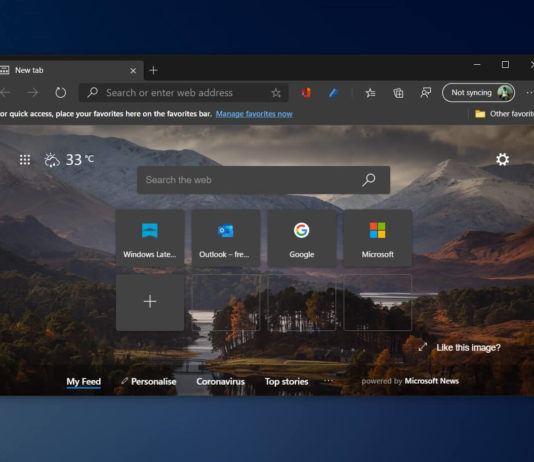Screen dimensions: 534x462
Task: Click the 33 °C temperature reading
Action: [80, 160]
